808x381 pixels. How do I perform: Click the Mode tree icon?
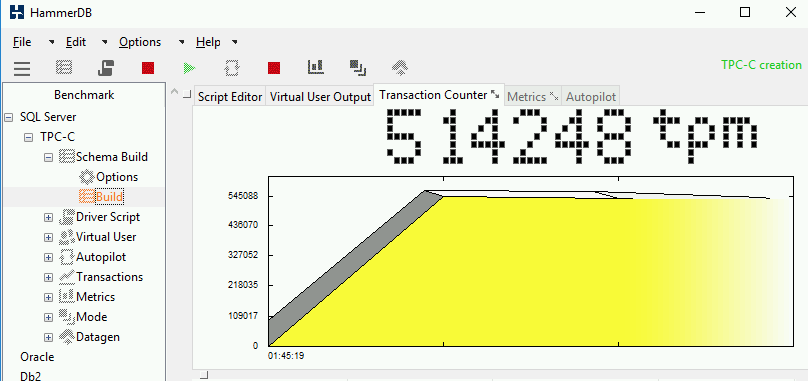pyautogui.click(x=67, y=317)
